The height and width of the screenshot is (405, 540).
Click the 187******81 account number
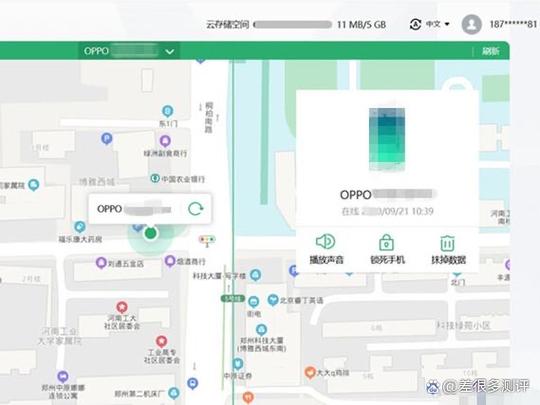click(x=513, y=24)
